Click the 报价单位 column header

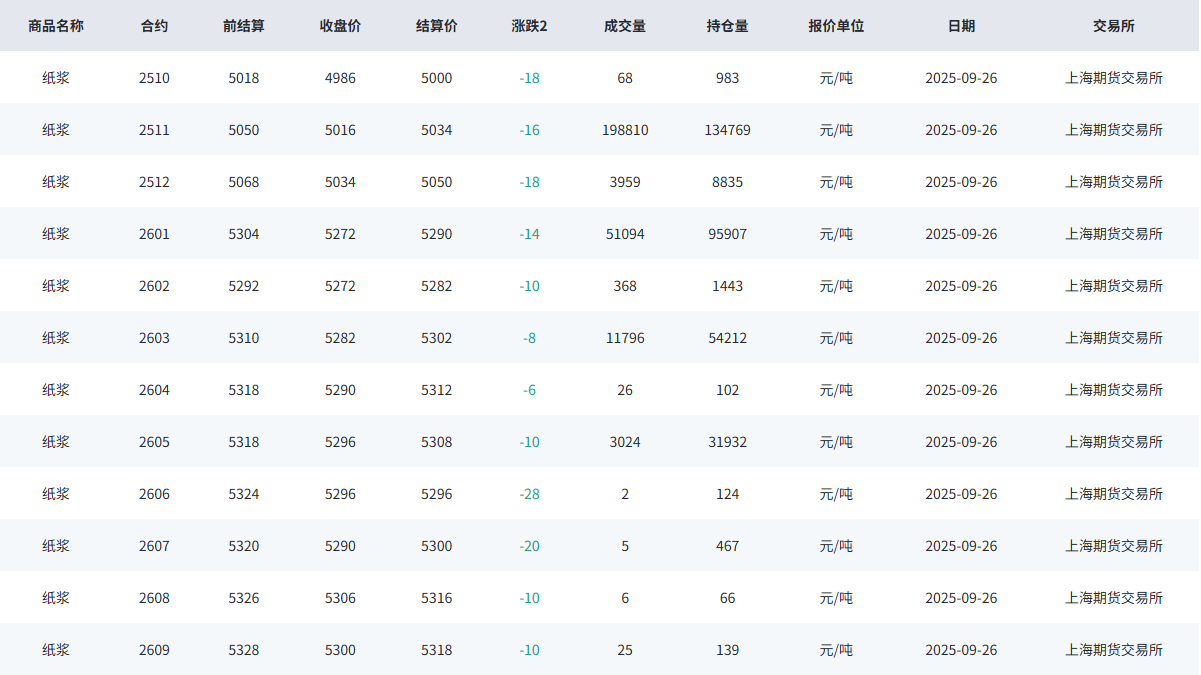coord(836,26)
